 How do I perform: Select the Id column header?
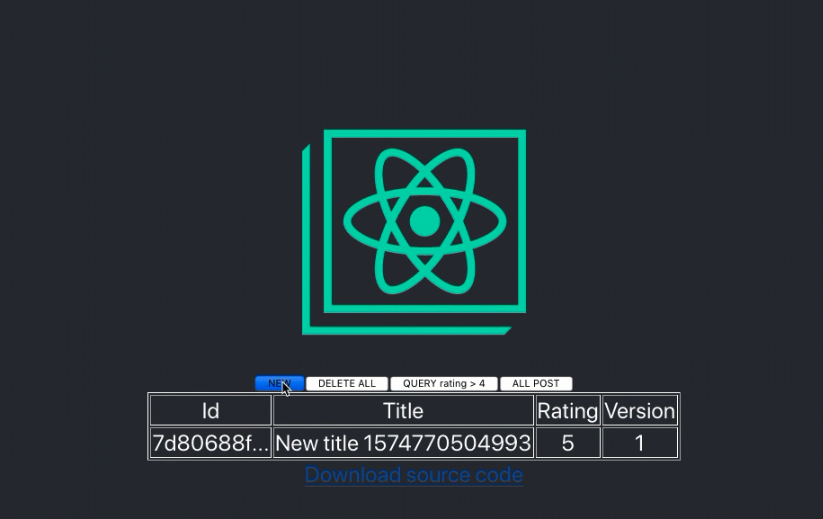click(x=210, y=410)
